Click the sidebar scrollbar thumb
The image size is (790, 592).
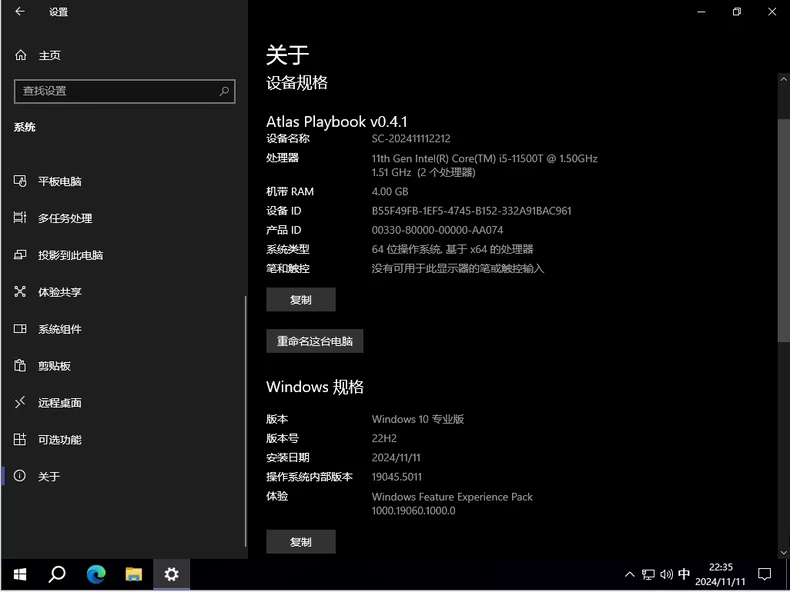(246, 421)
